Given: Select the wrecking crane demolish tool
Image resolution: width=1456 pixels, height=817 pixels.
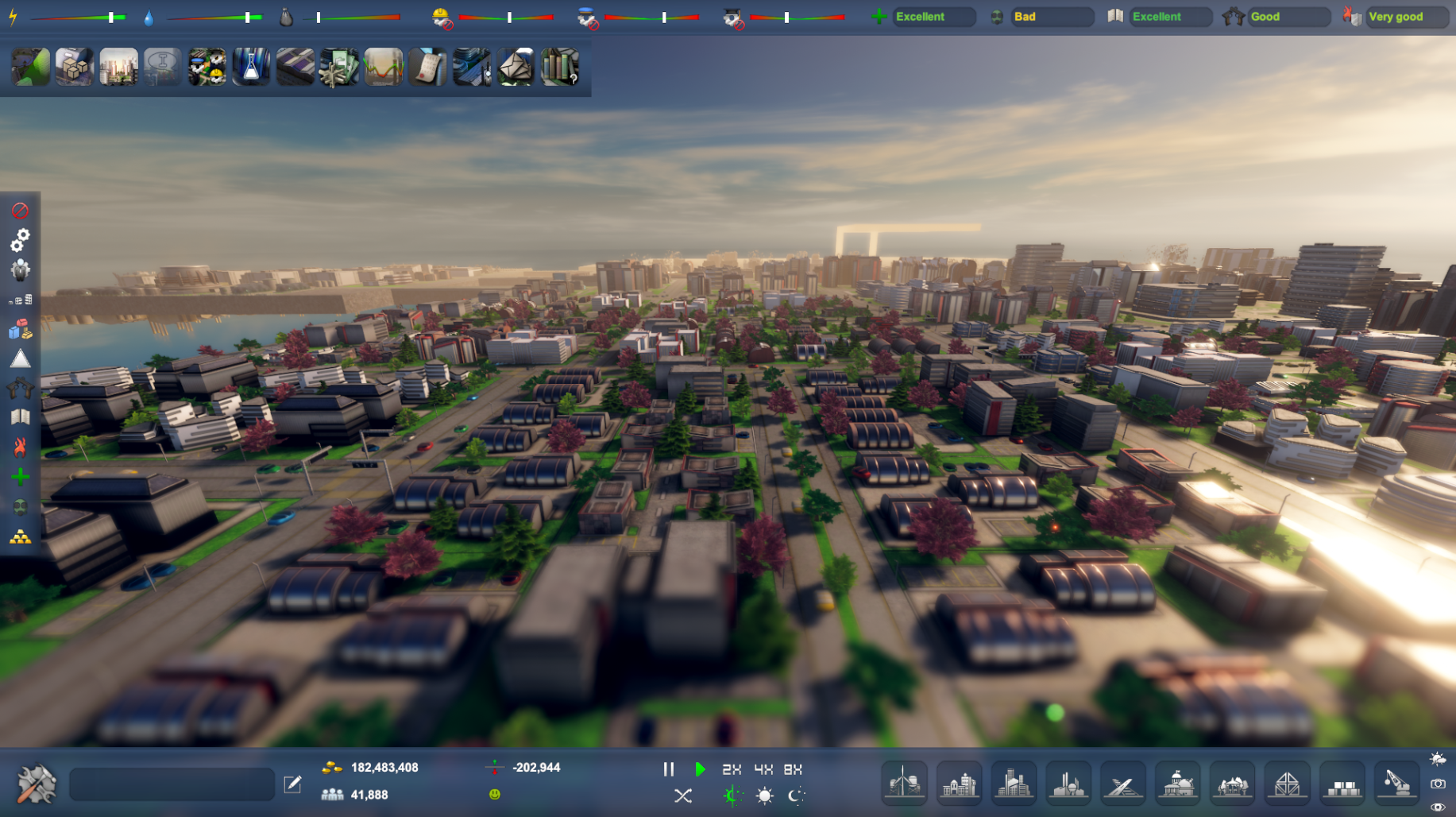Looking at the screenshot, I should coord(1396,784).
